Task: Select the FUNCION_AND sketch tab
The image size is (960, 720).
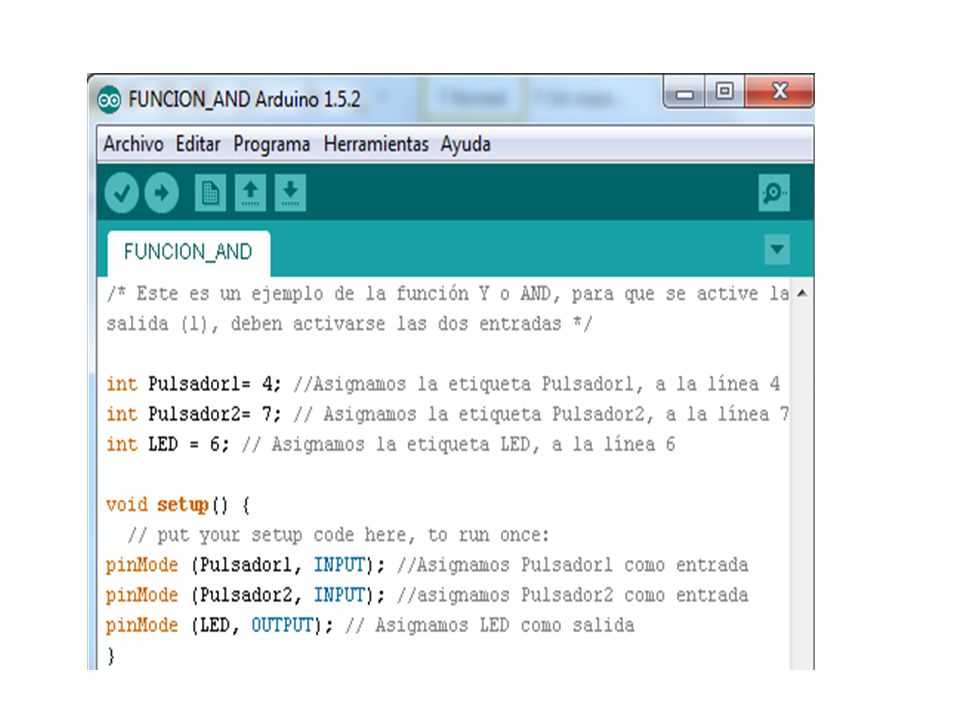Action: [x=188, y=252]
